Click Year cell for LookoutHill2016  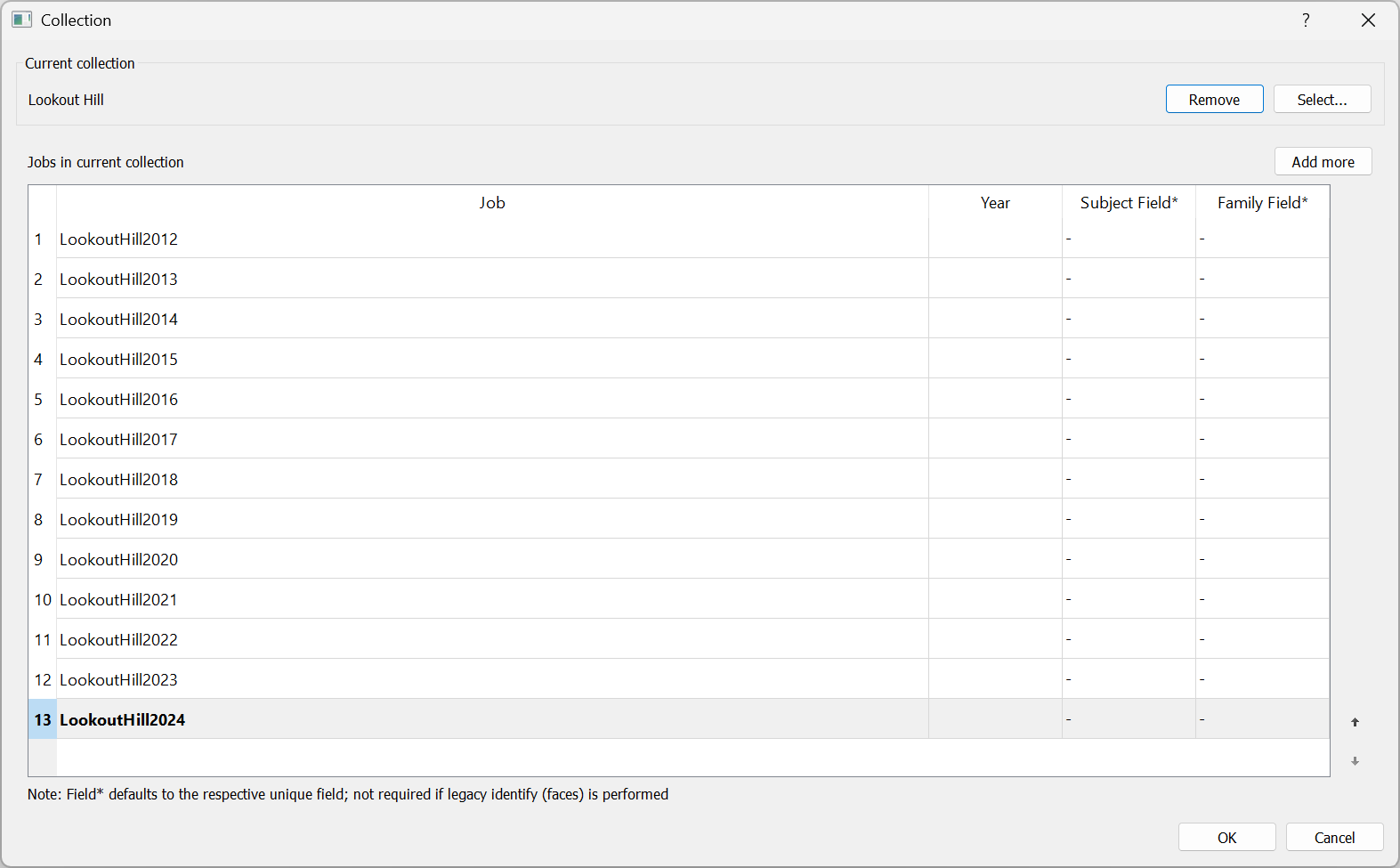tap(995, 399)
